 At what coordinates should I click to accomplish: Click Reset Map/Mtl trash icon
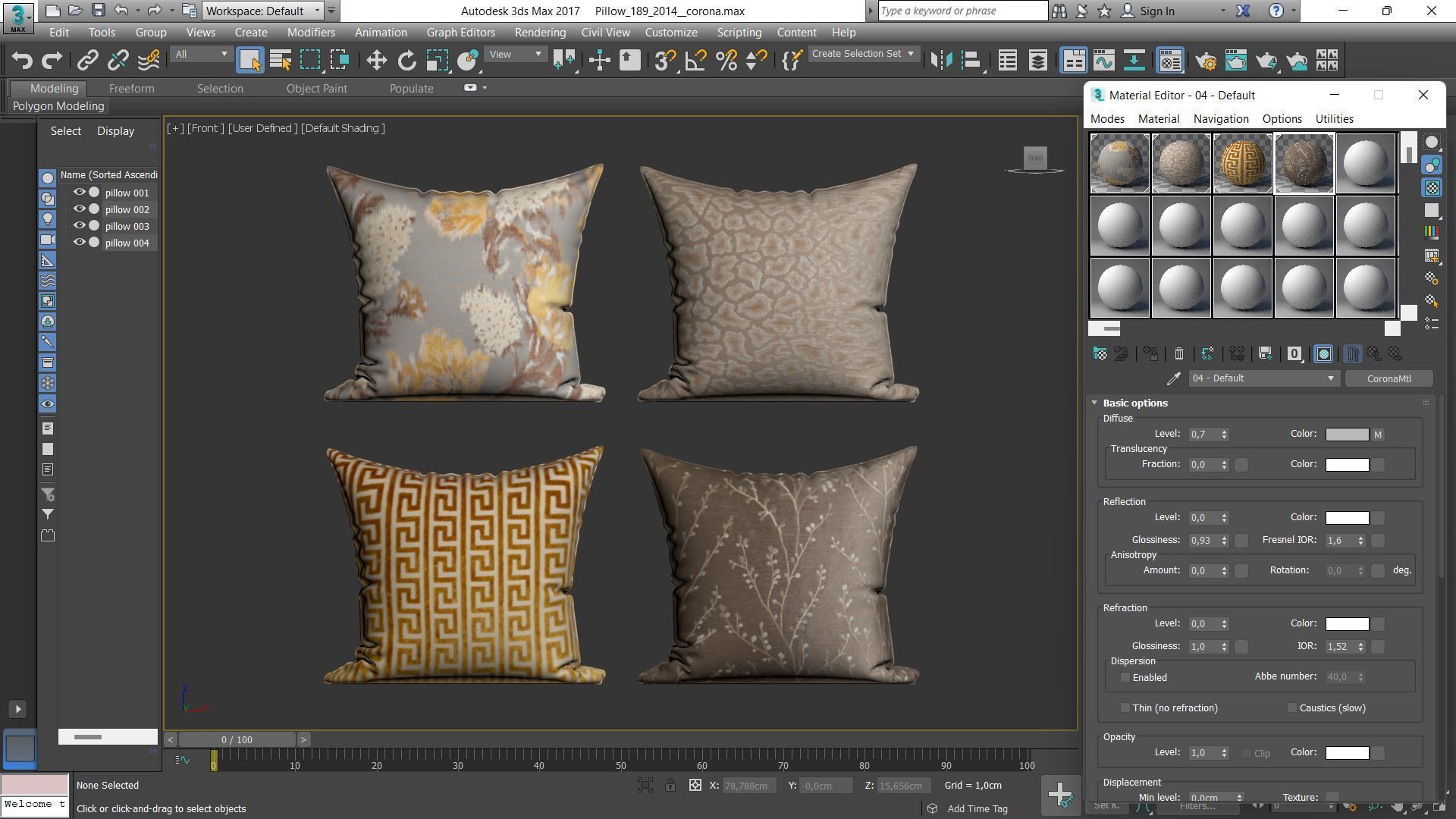point(1178,354)
